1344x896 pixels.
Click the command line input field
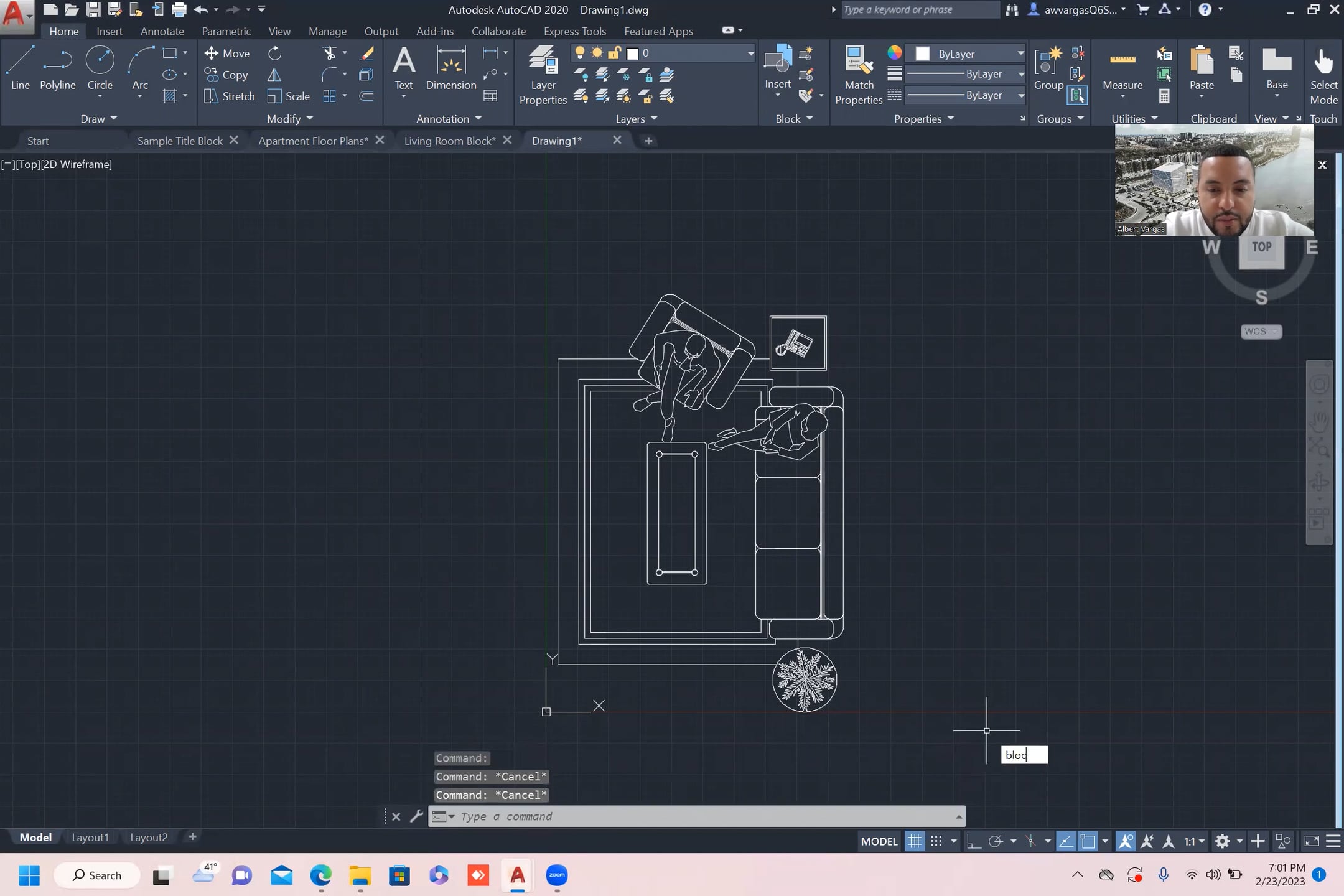(684, 816)
